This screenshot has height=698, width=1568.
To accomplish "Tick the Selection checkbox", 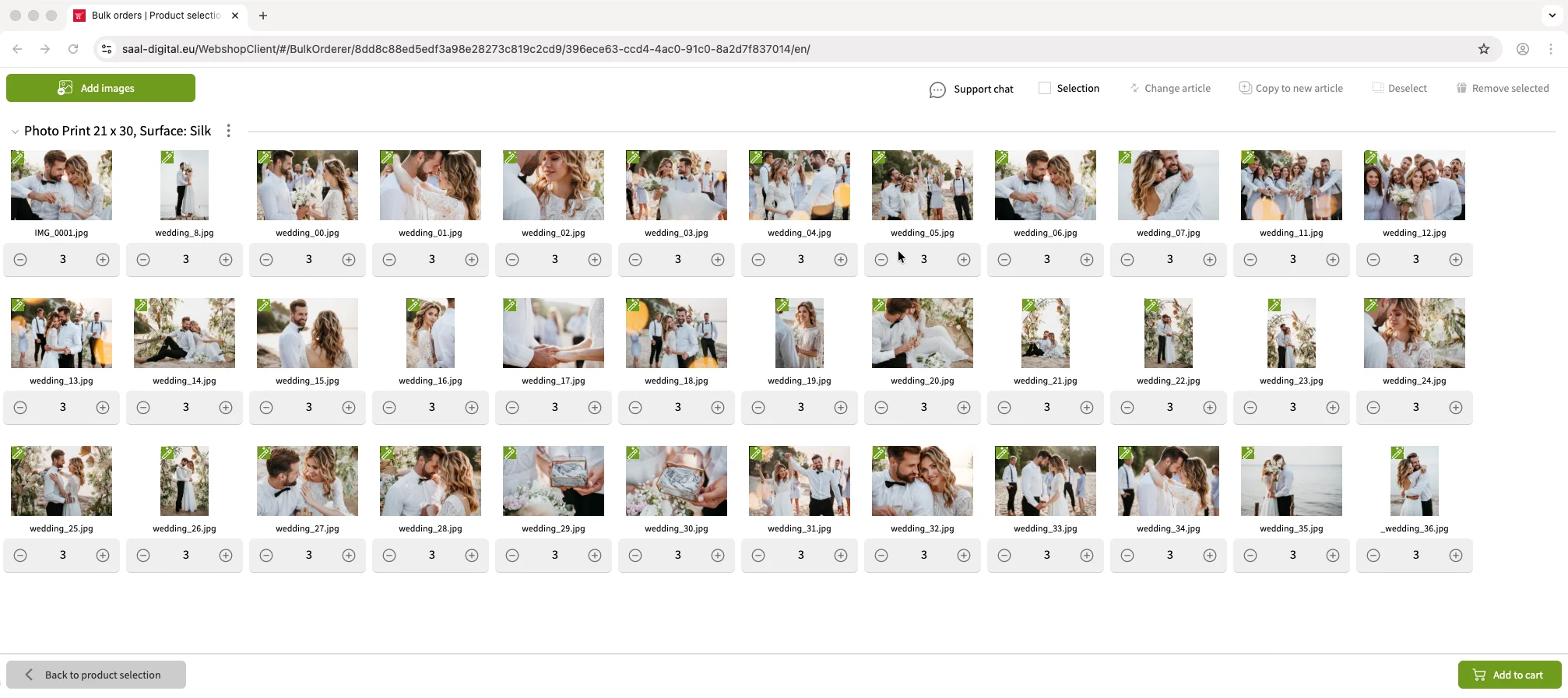I will (1044, 89).
